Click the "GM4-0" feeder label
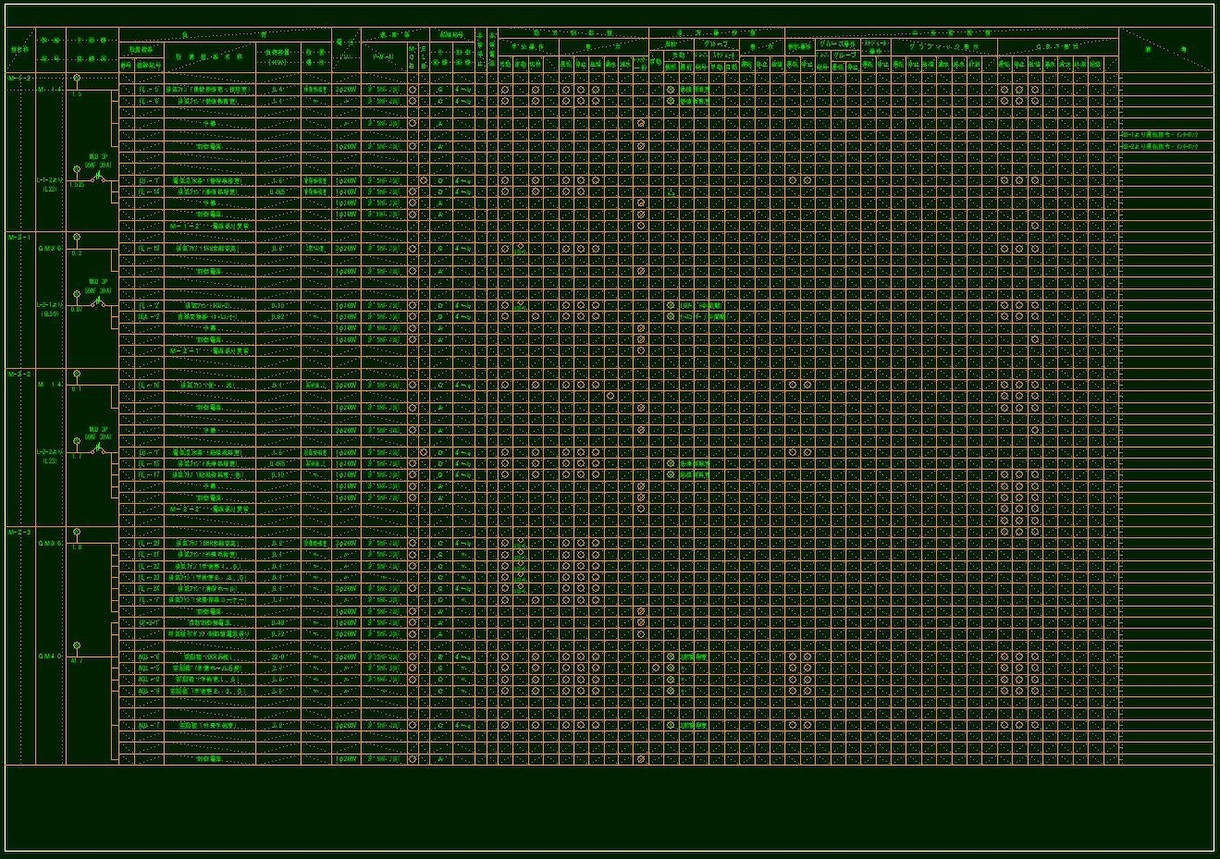 pyautogui.click(x=50, y=656)
